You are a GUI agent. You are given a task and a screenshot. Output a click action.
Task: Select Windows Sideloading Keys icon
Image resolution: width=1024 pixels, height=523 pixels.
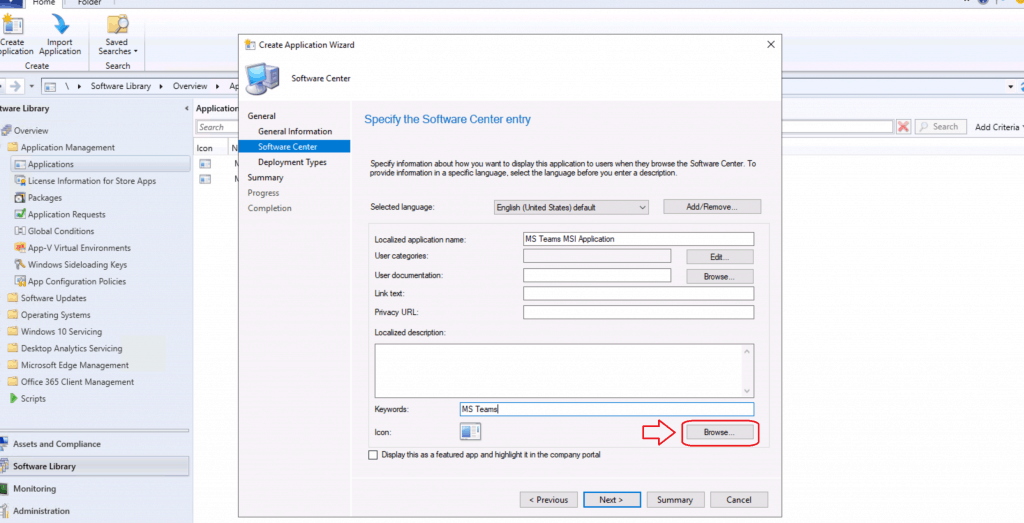(20, 264)
